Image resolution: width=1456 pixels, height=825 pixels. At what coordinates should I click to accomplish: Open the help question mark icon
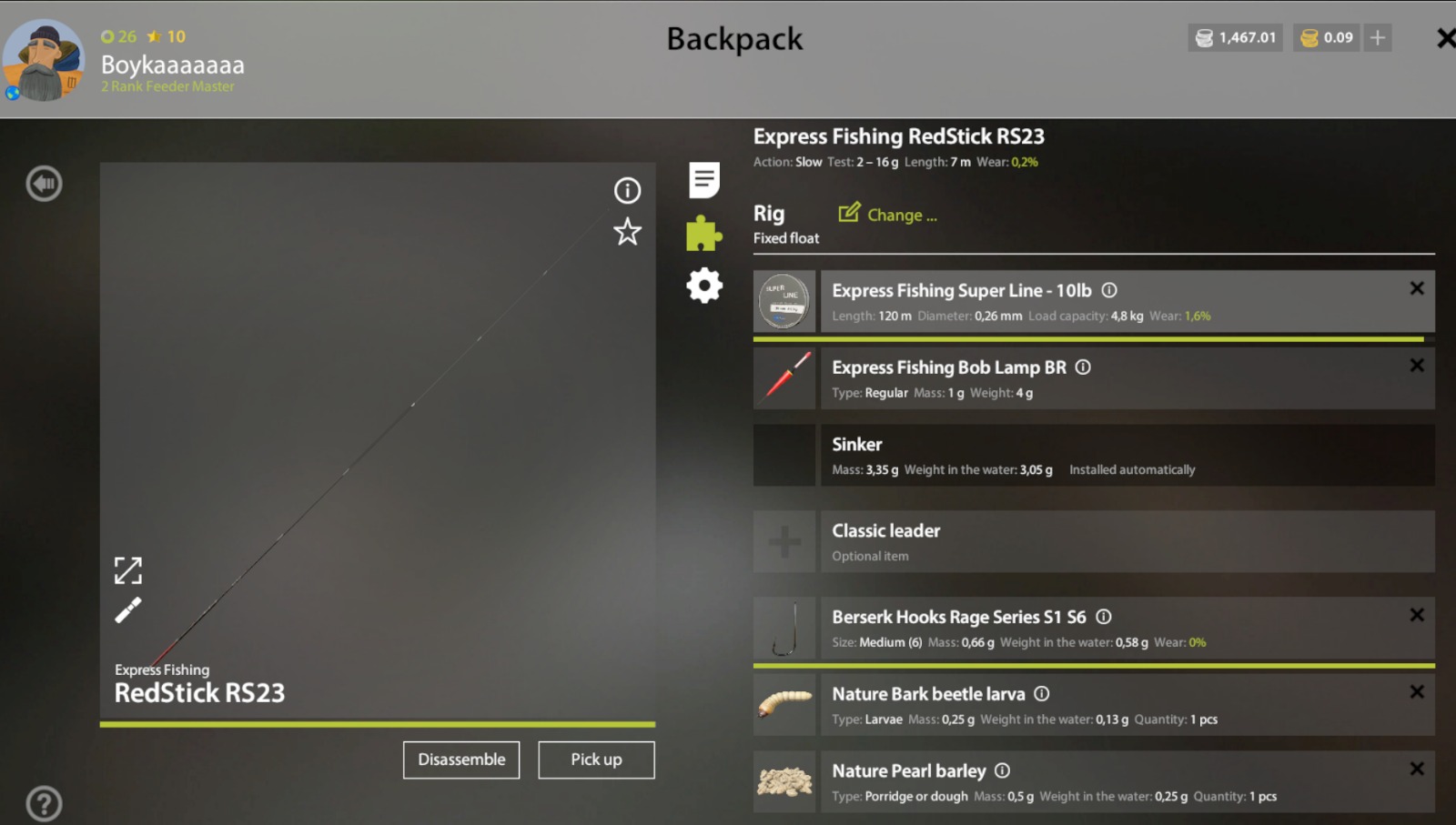[44, 804]
